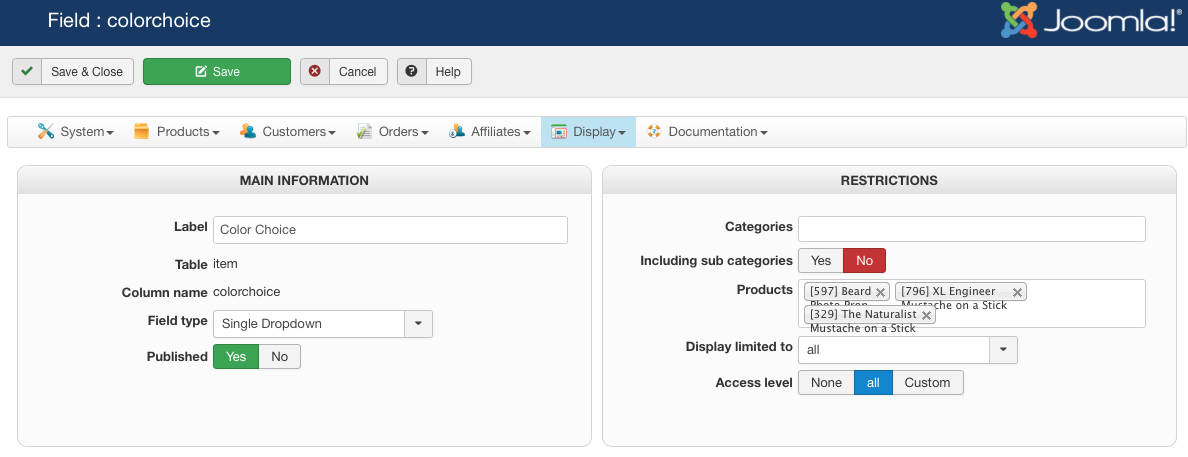The width and height of the screenshot is (1188, 457).
Task: Set Access level to Custom
Action: [927, 383]
